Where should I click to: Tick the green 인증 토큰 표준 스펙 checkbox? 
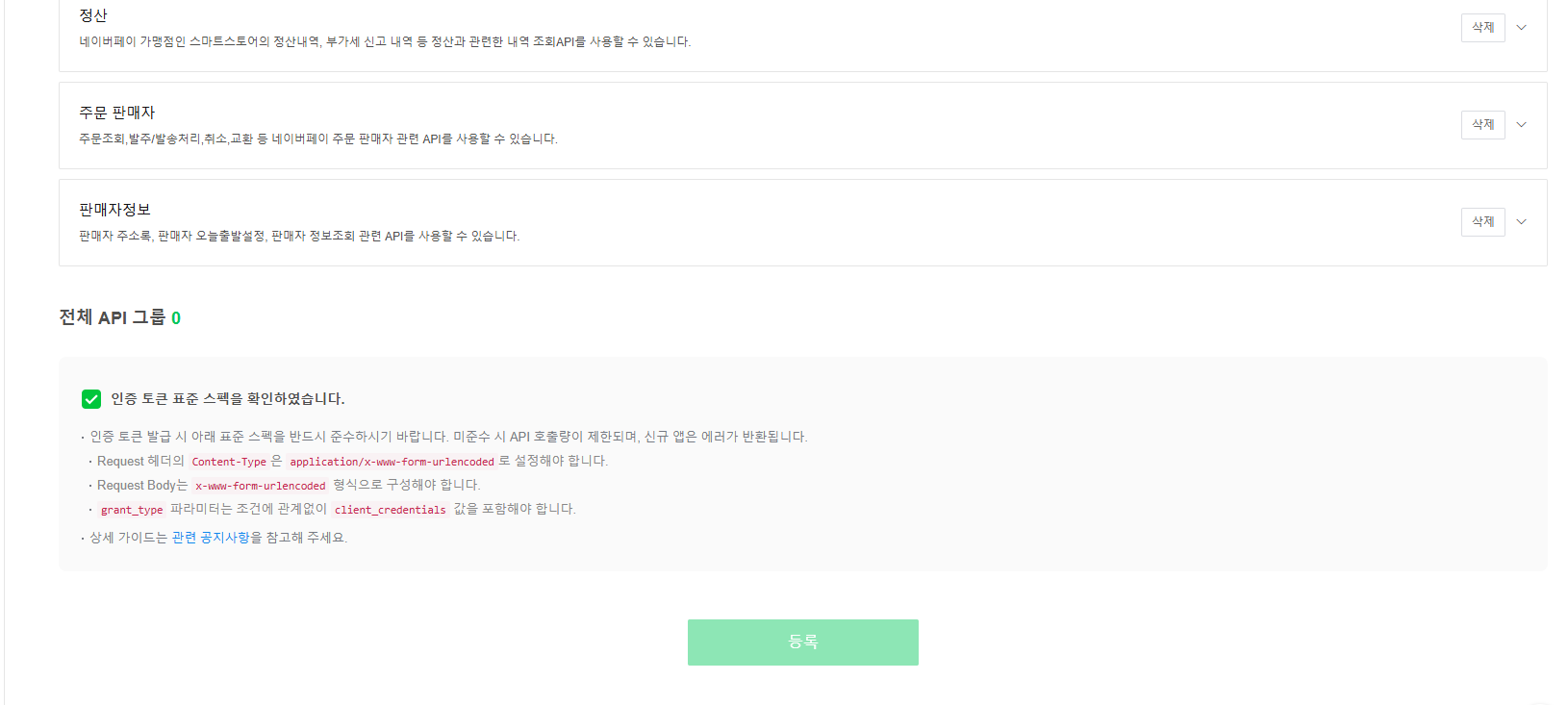click(91, 399)
